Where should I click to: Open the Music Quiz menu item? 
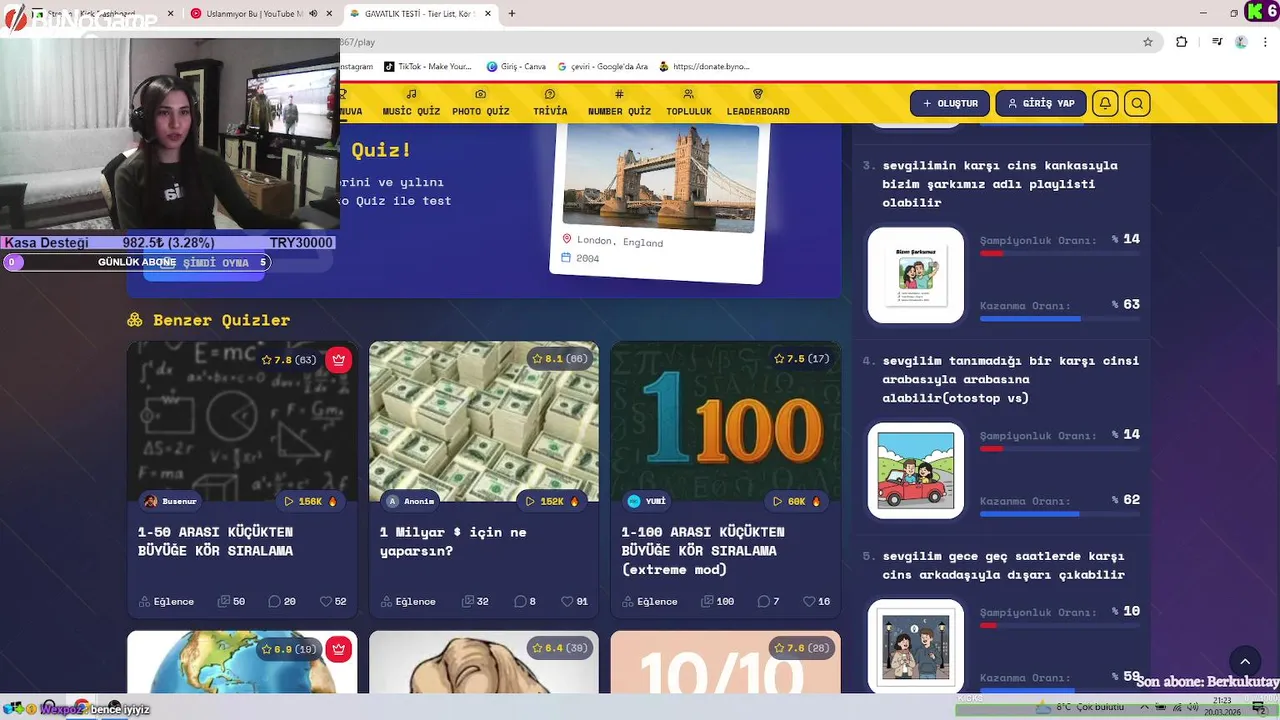click(411, 103)
